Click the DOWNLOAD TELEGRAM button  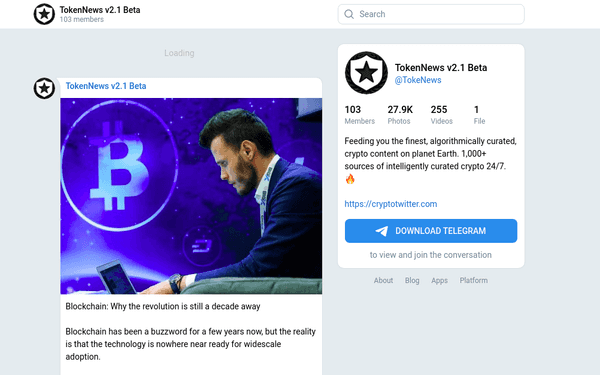pos(431,231)
